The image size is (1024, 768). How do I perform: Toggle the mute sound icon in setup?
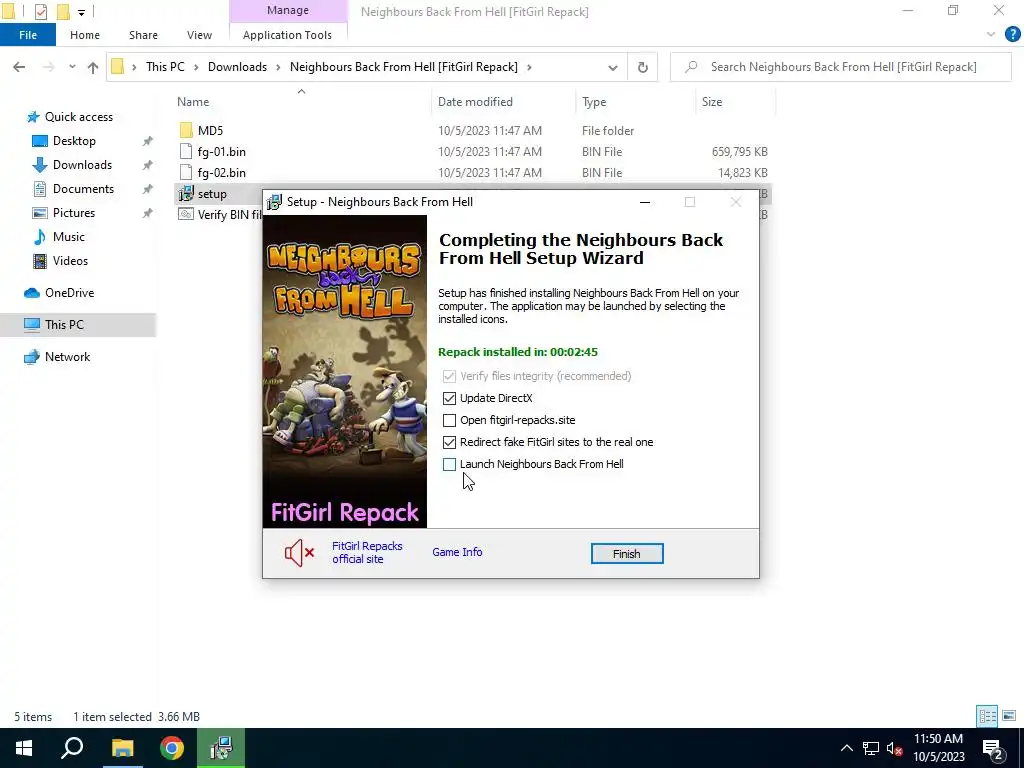[x=300, y=553]
